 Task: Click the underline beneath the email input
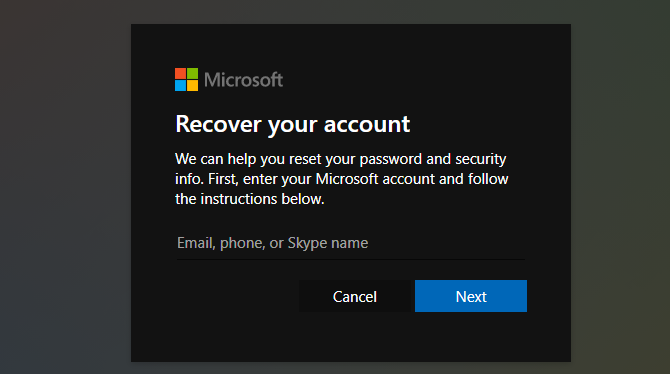point(351,259)
